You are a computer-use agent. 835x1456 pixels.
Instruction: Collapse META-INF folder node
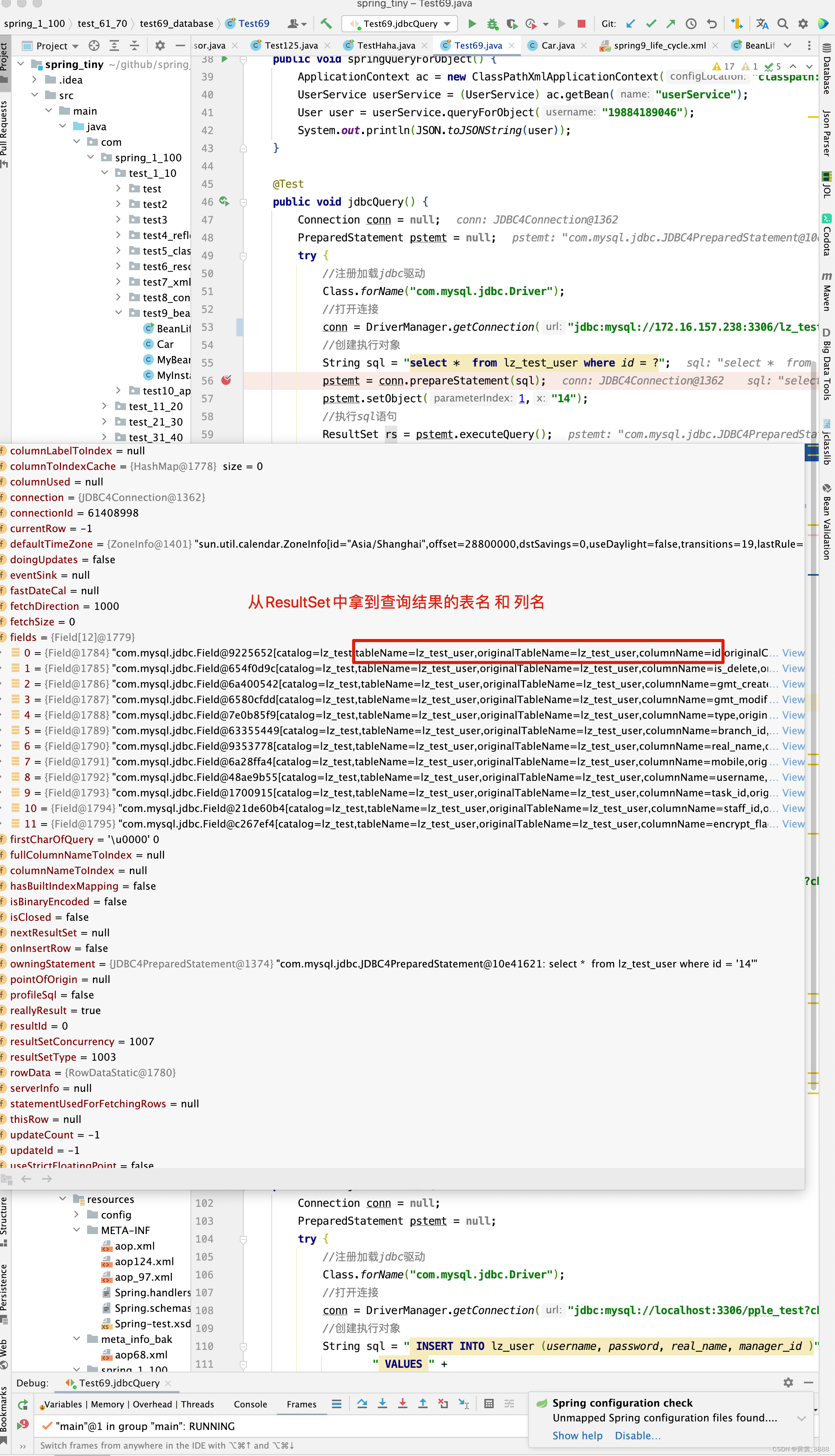[x=77, y=1229]
